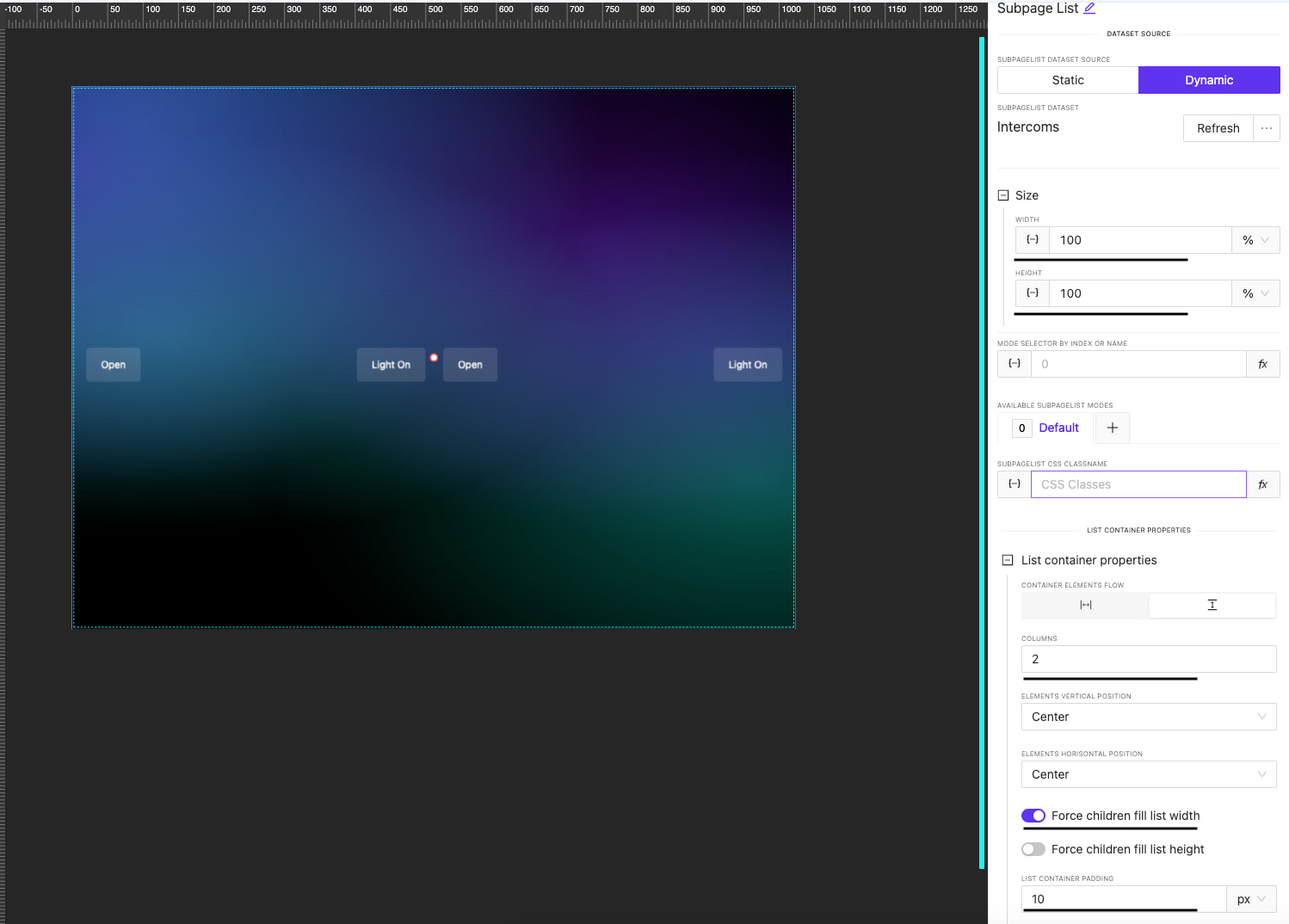Open dataset options via the ellipsis icon
Viewport: 1289px width, 924px height.
tap(1266, 127)
